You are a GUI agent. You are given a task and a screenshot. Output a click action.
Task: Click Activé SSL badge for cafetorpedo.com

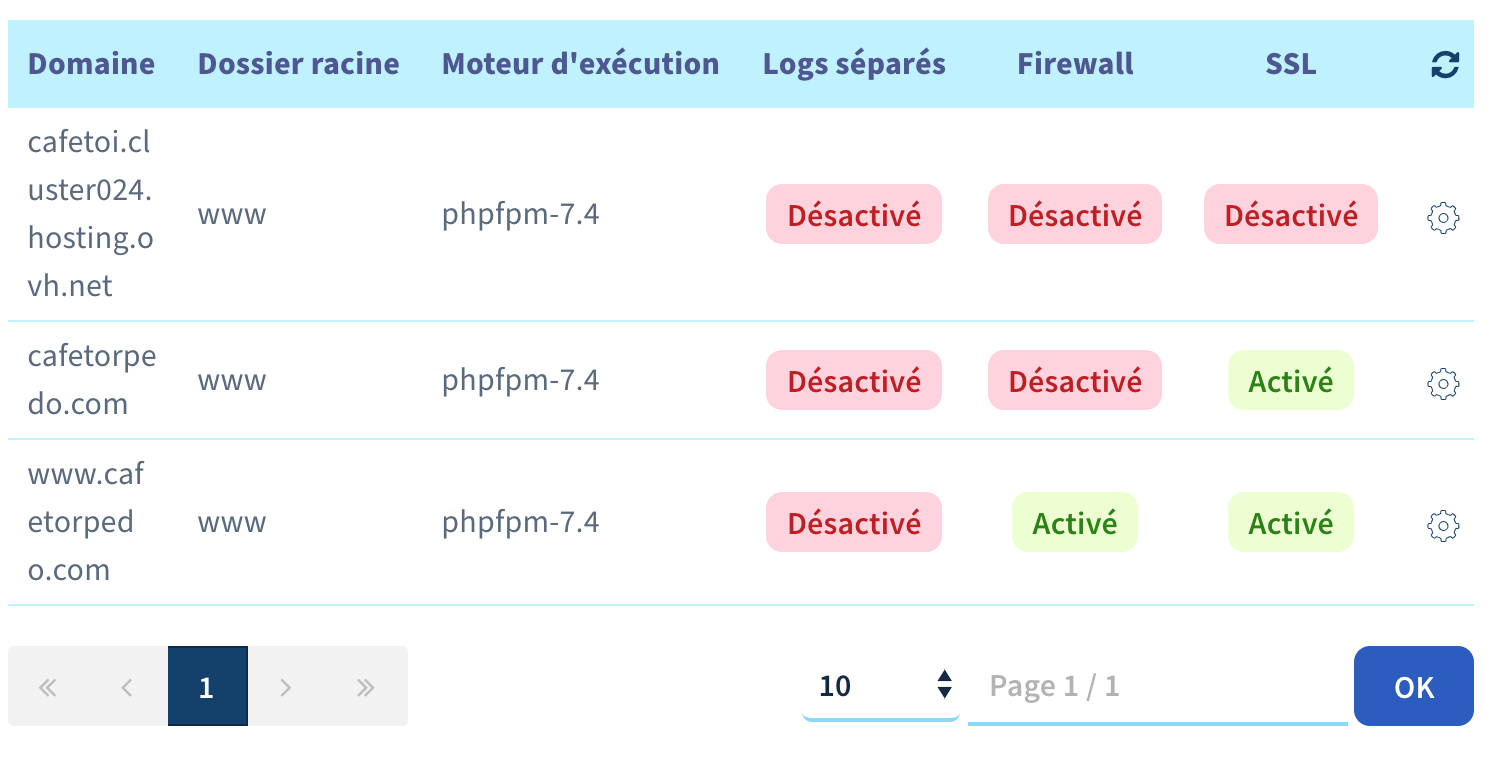tap(1290, 381)
